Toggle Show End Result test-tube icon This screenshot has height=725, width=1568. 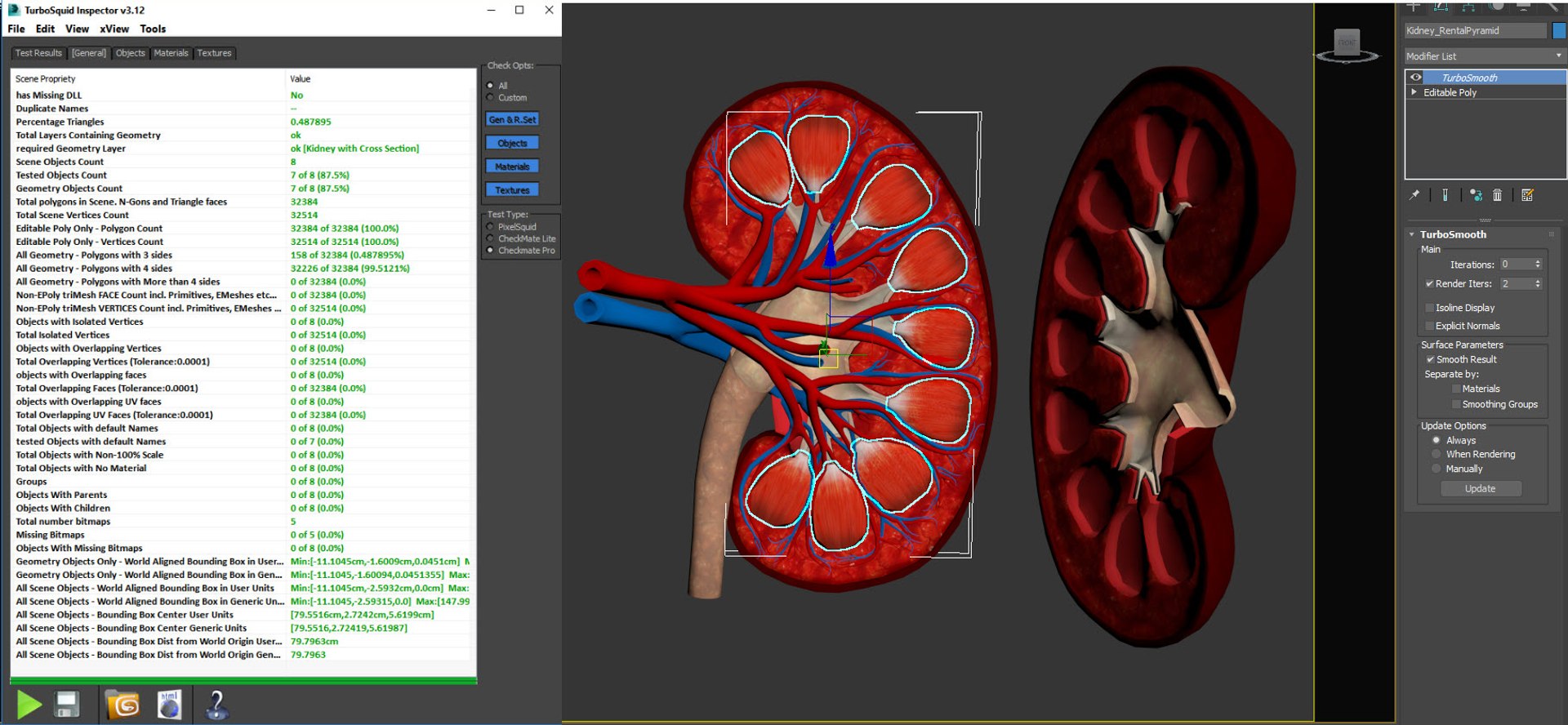tap(1445, 195)
